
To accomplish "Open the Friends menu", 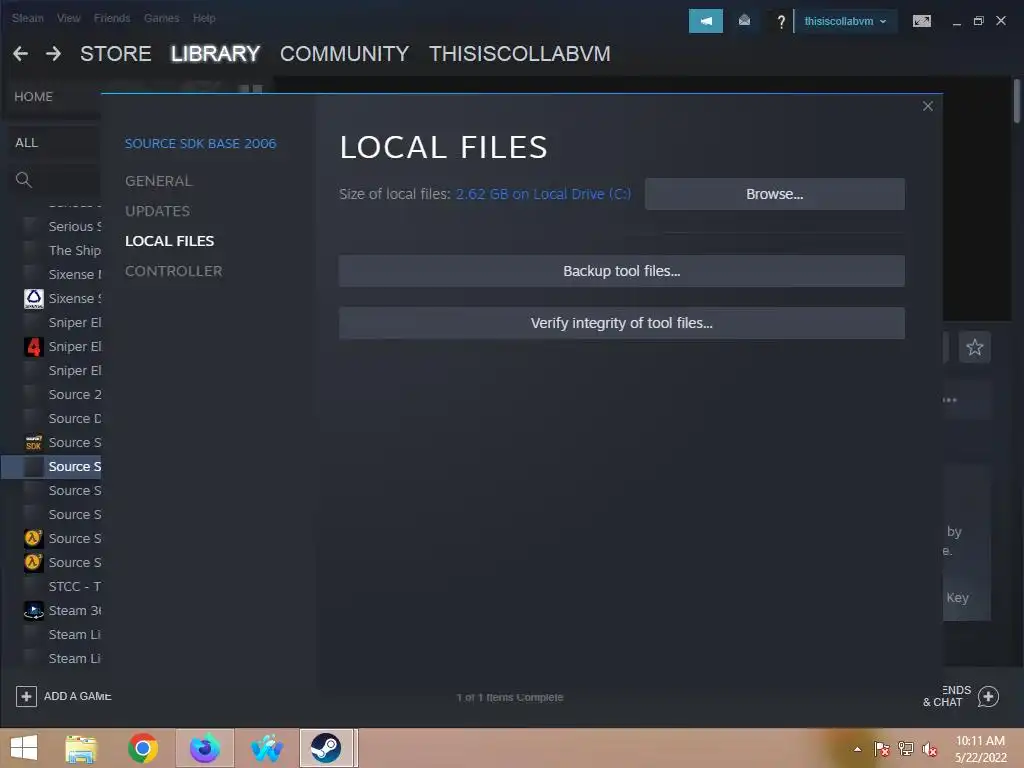I will (112, 18).
